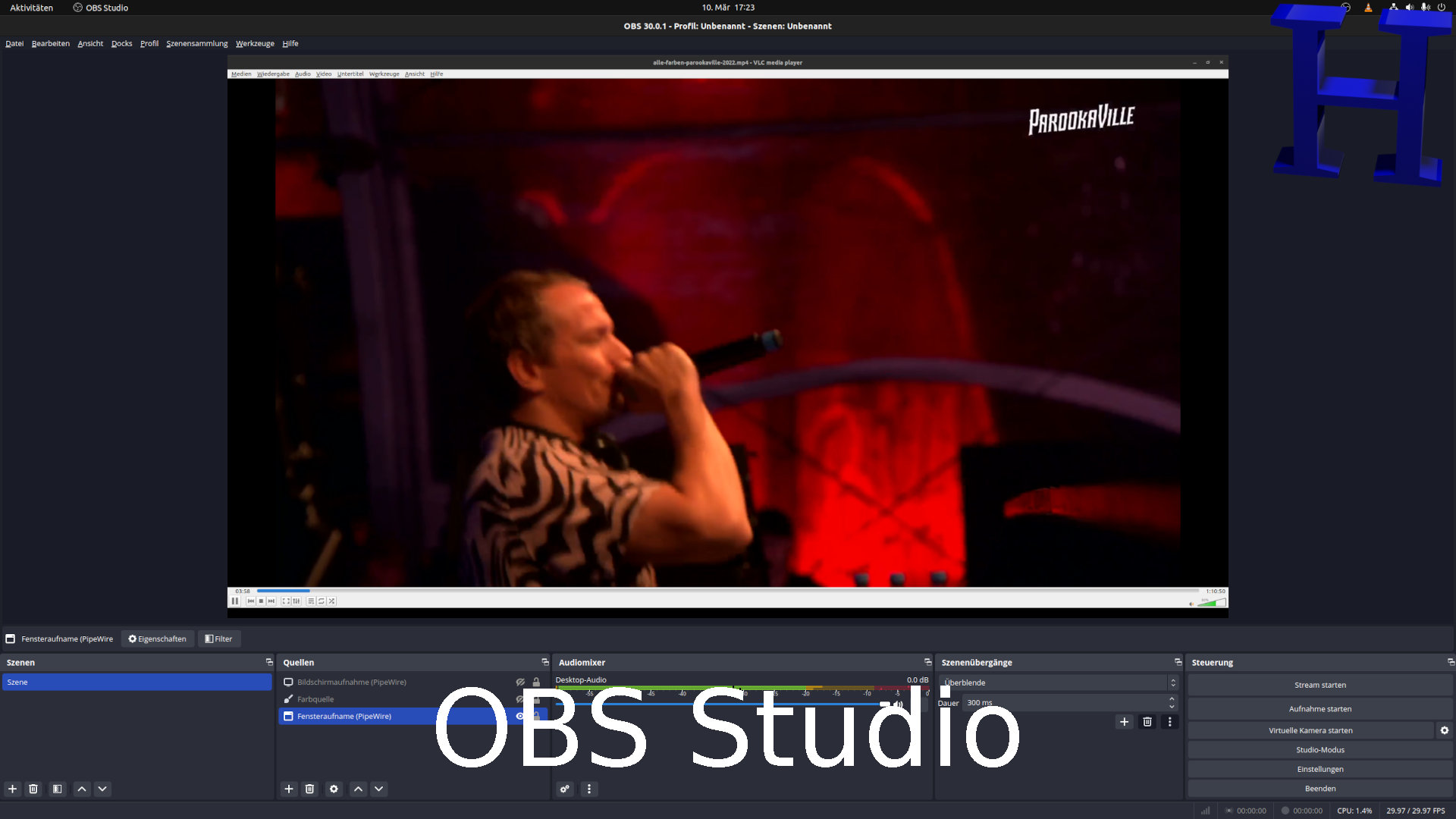Open the Profil menu

(149, 43)
